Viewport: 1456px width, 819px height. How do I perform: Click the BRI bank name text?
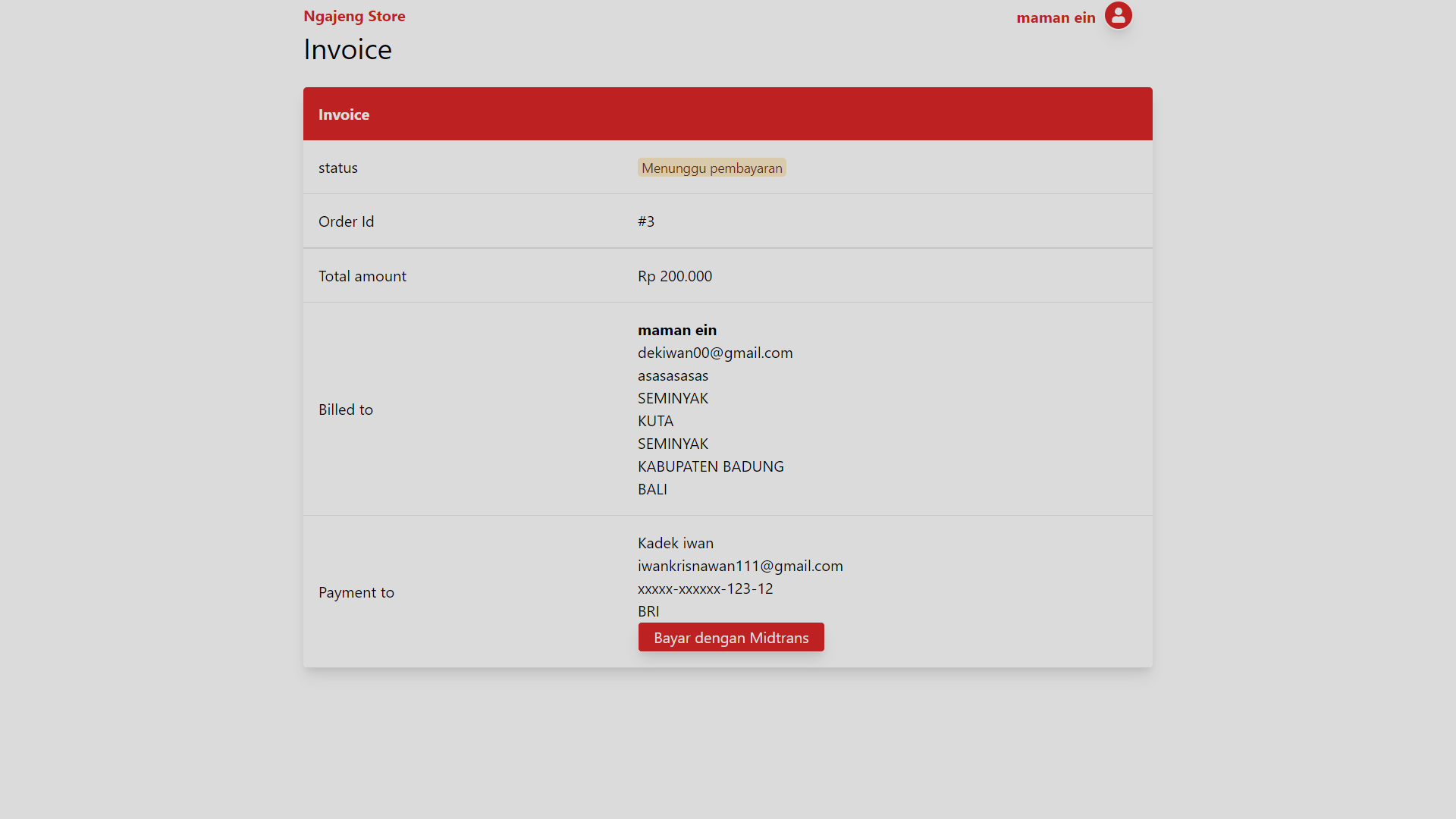point(648,611)
